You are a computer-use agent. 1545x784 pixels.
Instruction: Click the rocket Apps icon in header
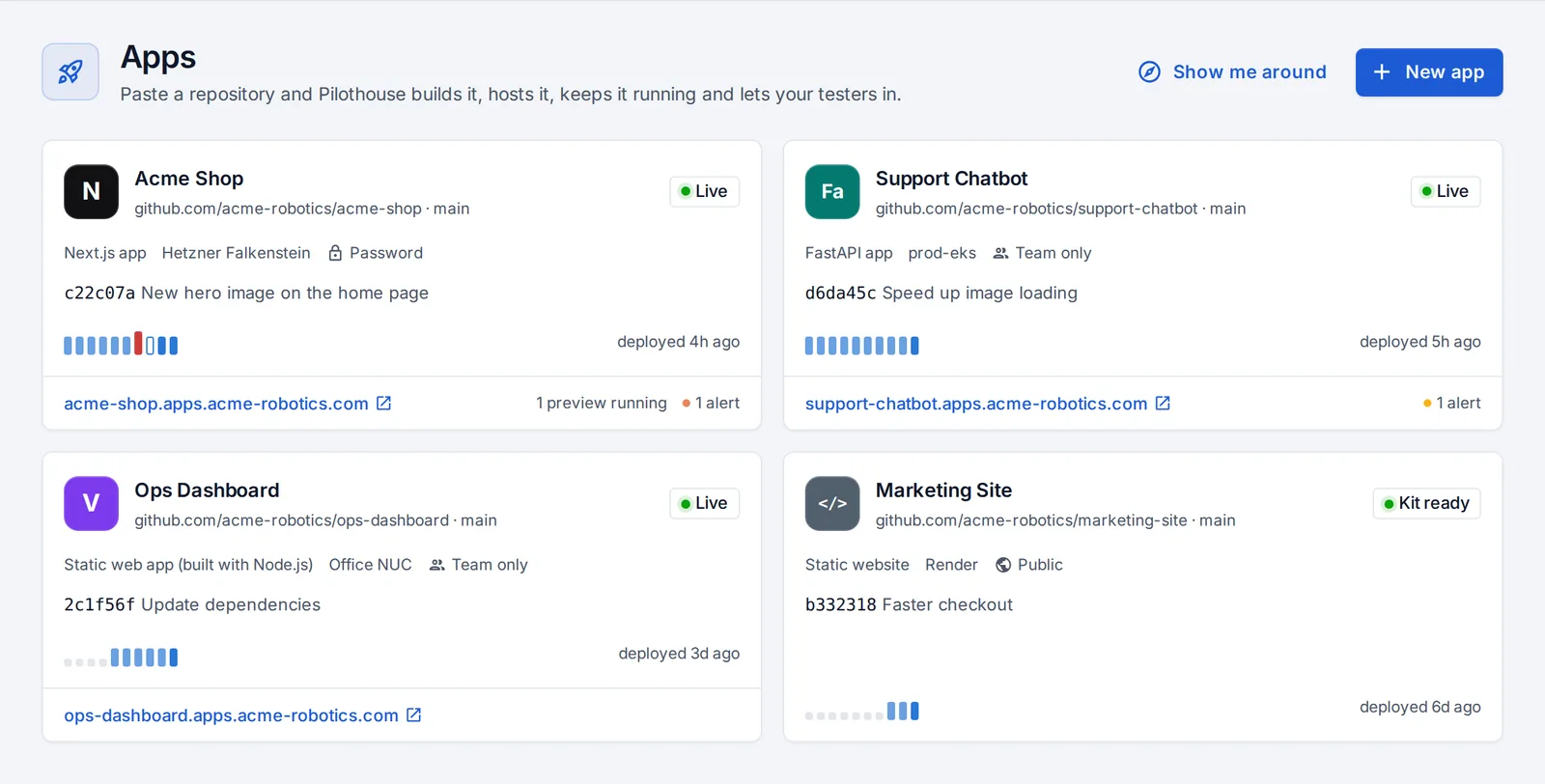point(70,71)
